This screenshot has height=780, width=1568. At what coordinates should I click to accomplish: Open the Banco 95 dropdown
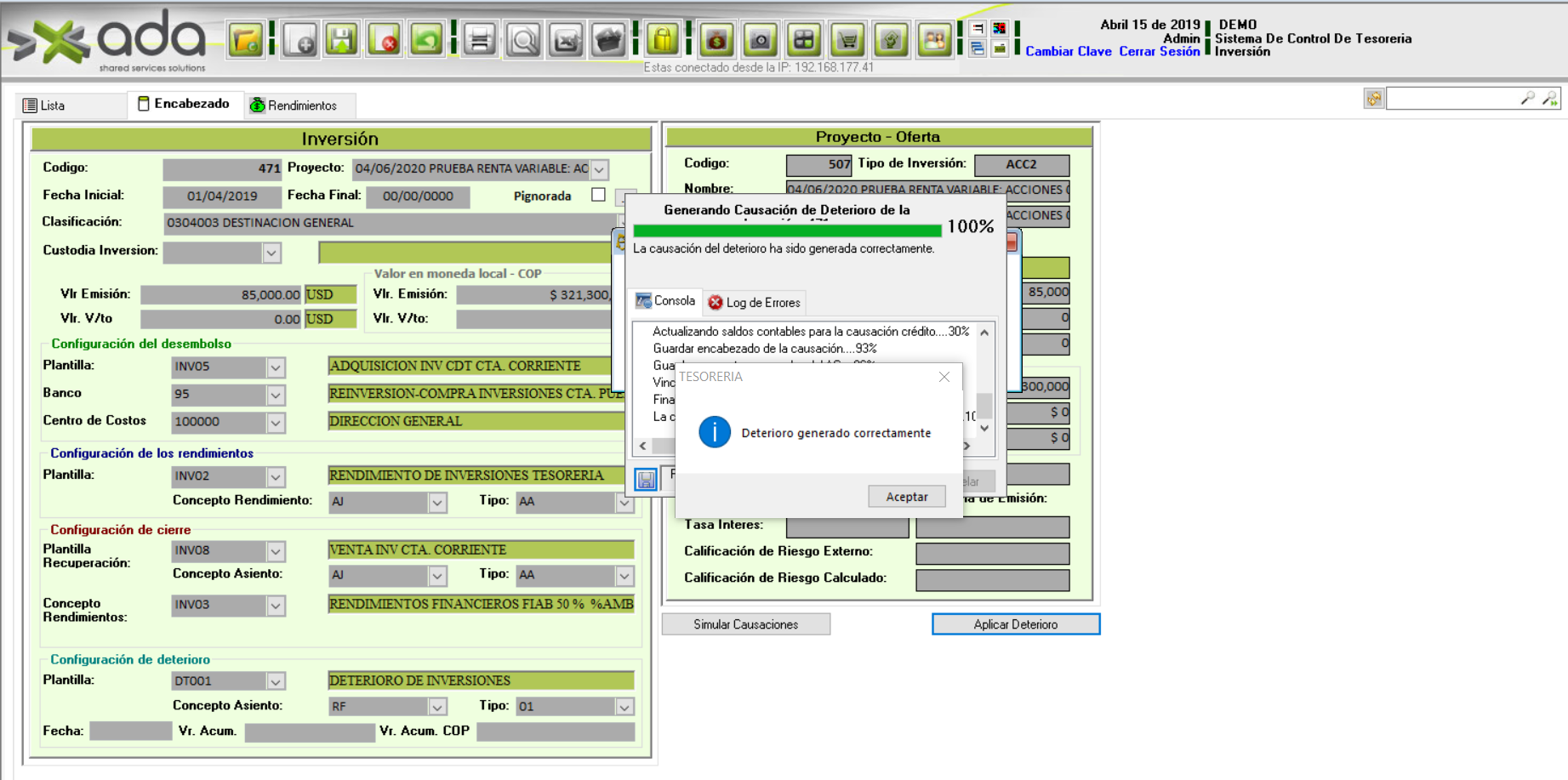tap(276, 395)
